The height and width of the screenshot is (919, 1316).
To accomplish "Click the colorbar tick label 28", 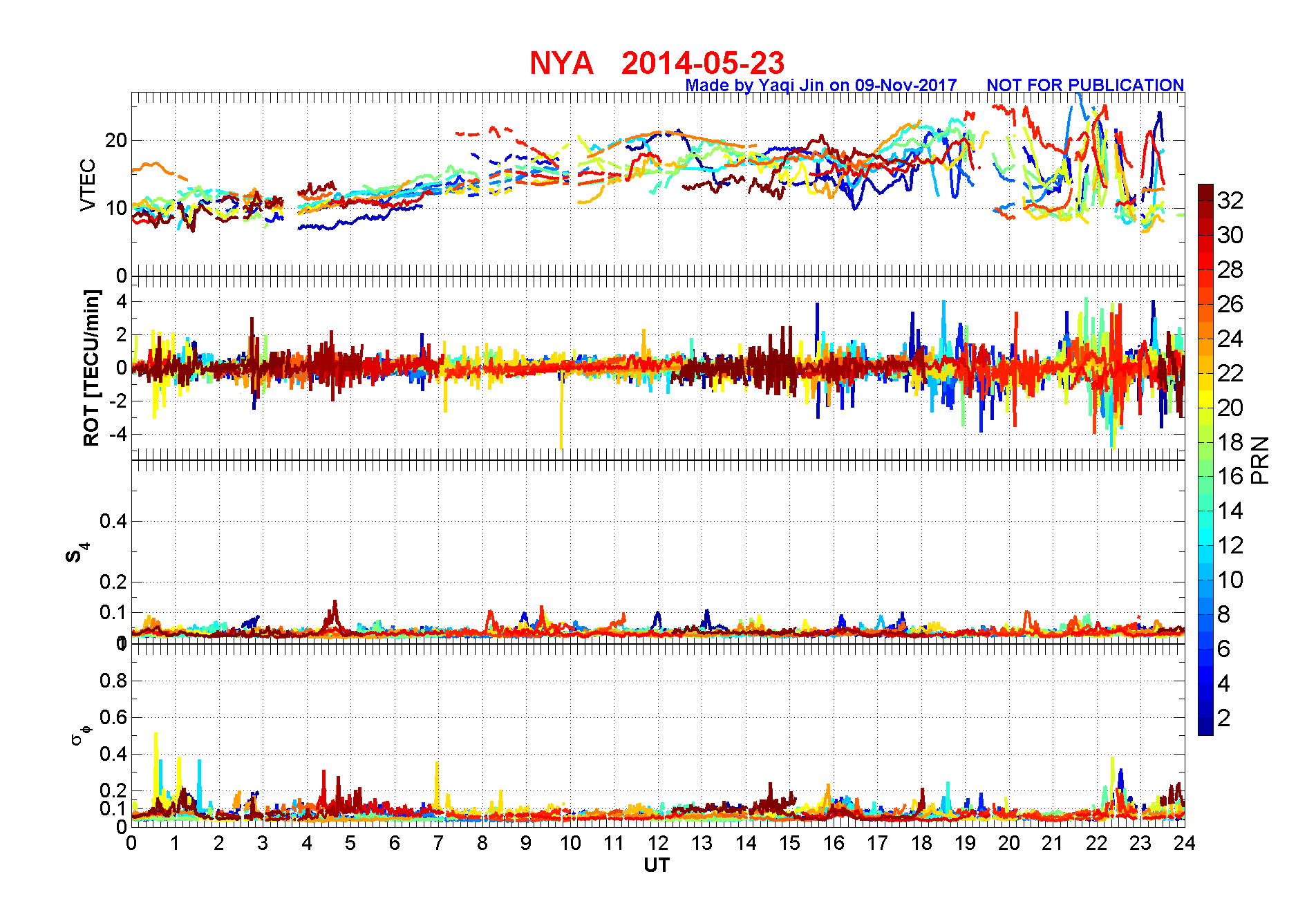I will (x=1230, y=269).
